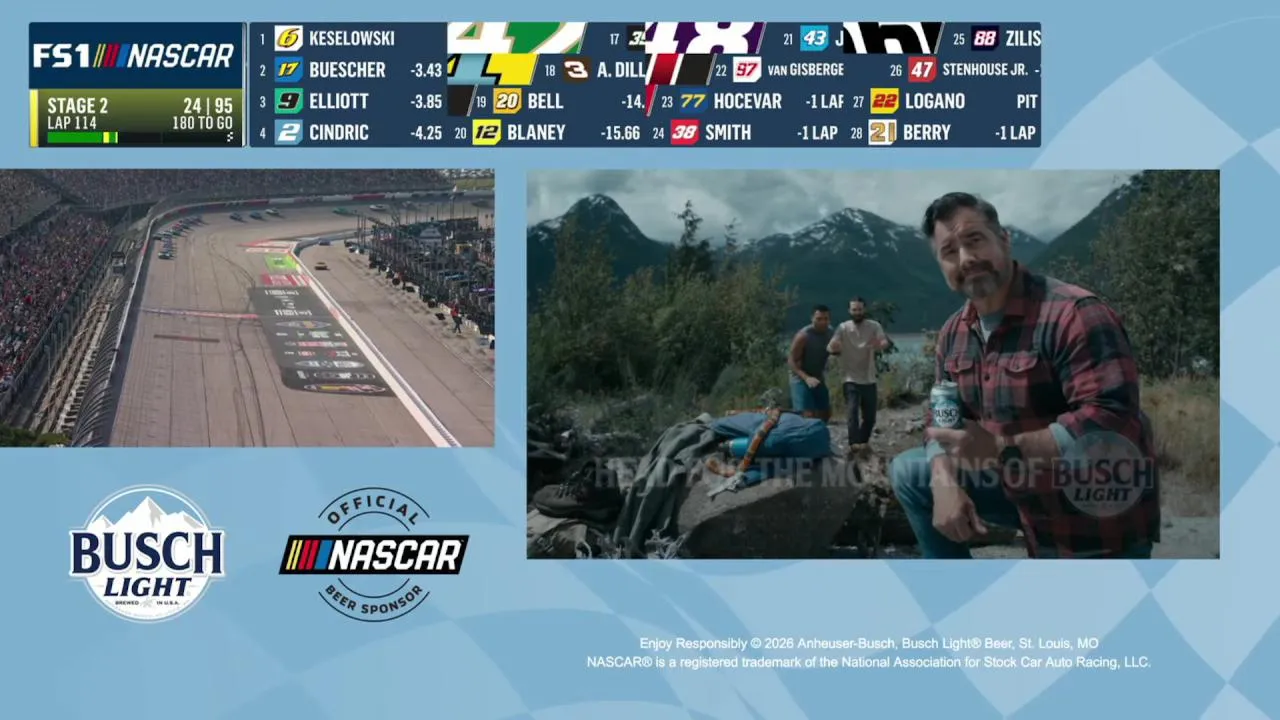Open the Busch Light commercial video
This screenshot has height=720, width=1280.
click(x=873, y=364)
